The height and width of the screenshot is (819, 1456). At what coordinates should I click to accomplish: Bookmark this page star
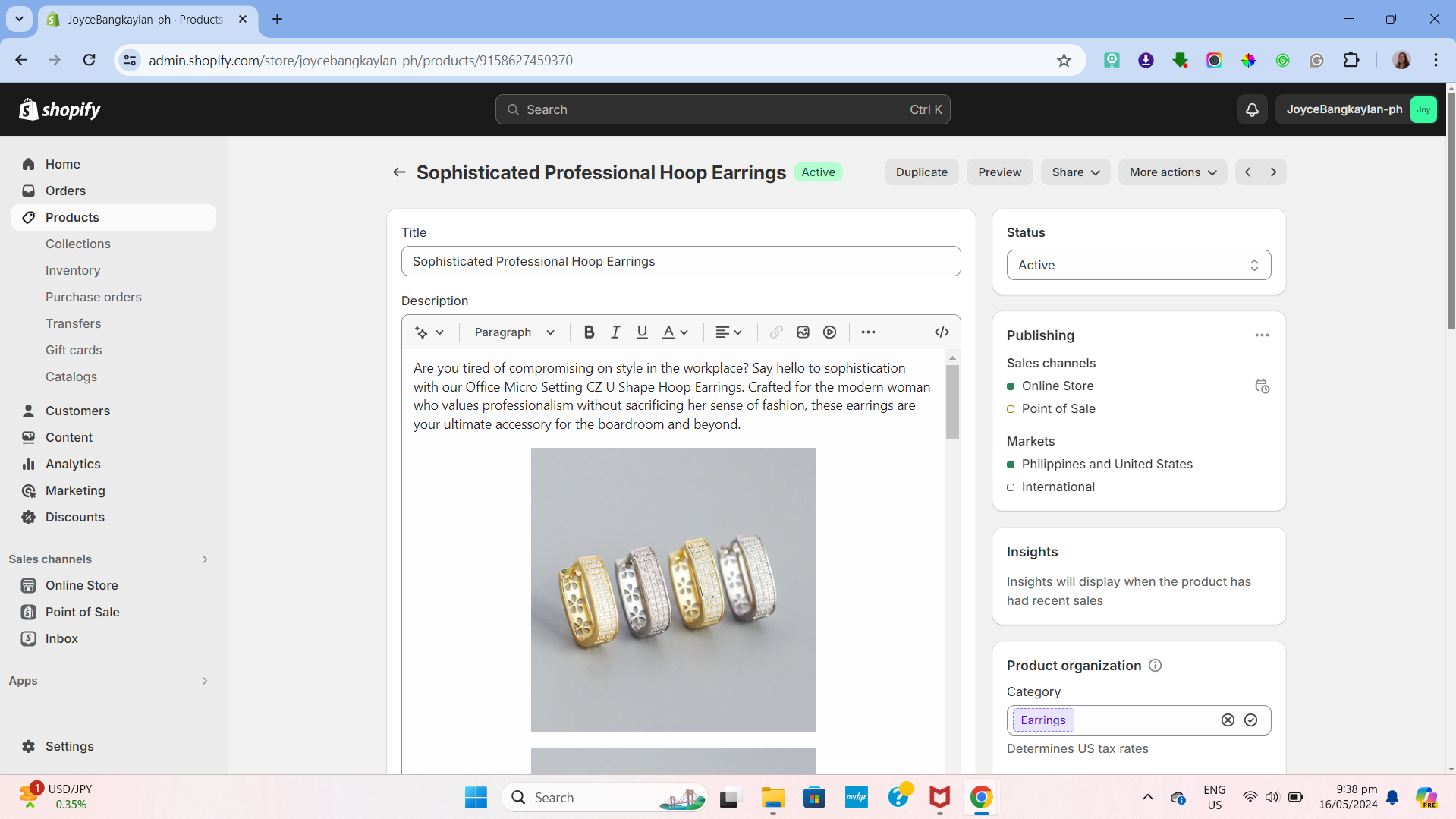point(1064,61)
